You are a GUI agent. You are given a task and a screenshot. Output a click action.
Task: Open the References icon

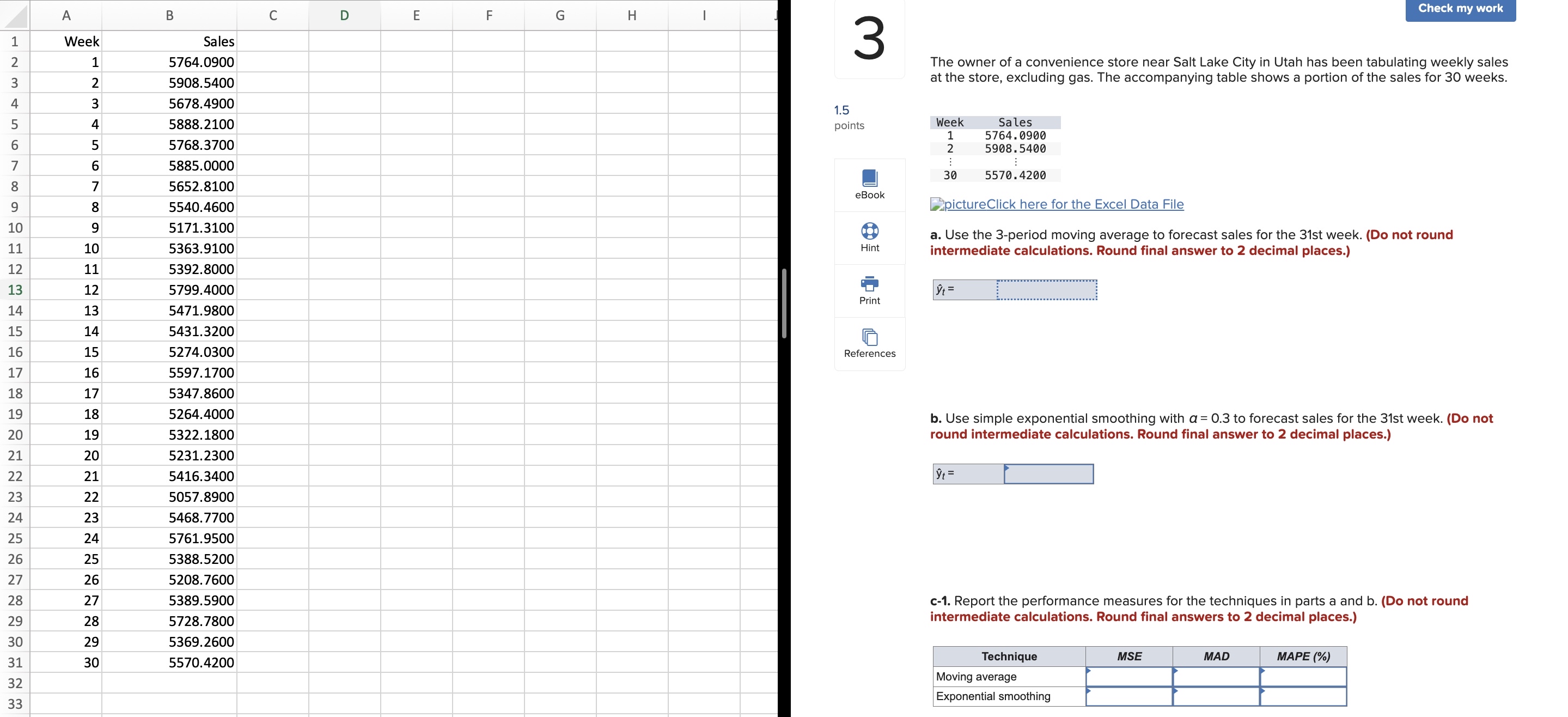point(869,336)
